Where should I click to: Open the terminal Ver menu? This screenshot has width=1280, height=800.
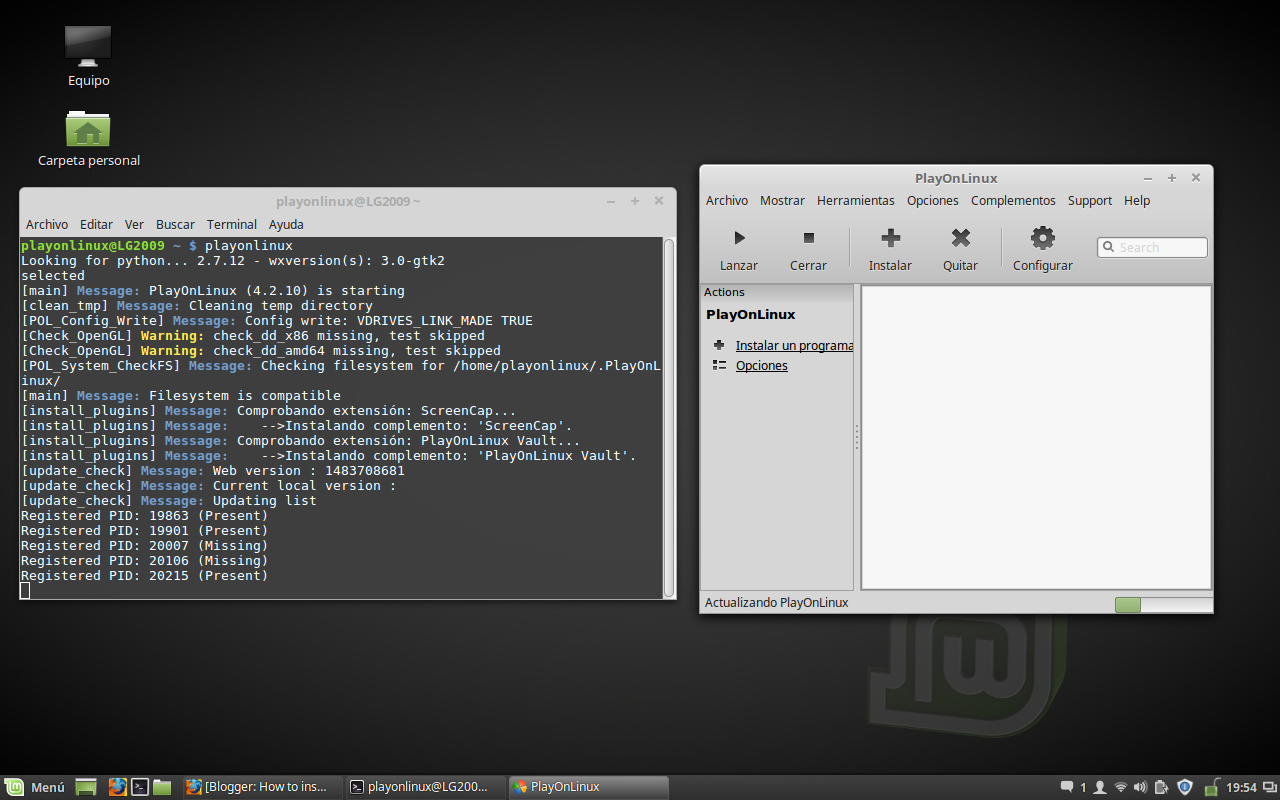point(134,224)
